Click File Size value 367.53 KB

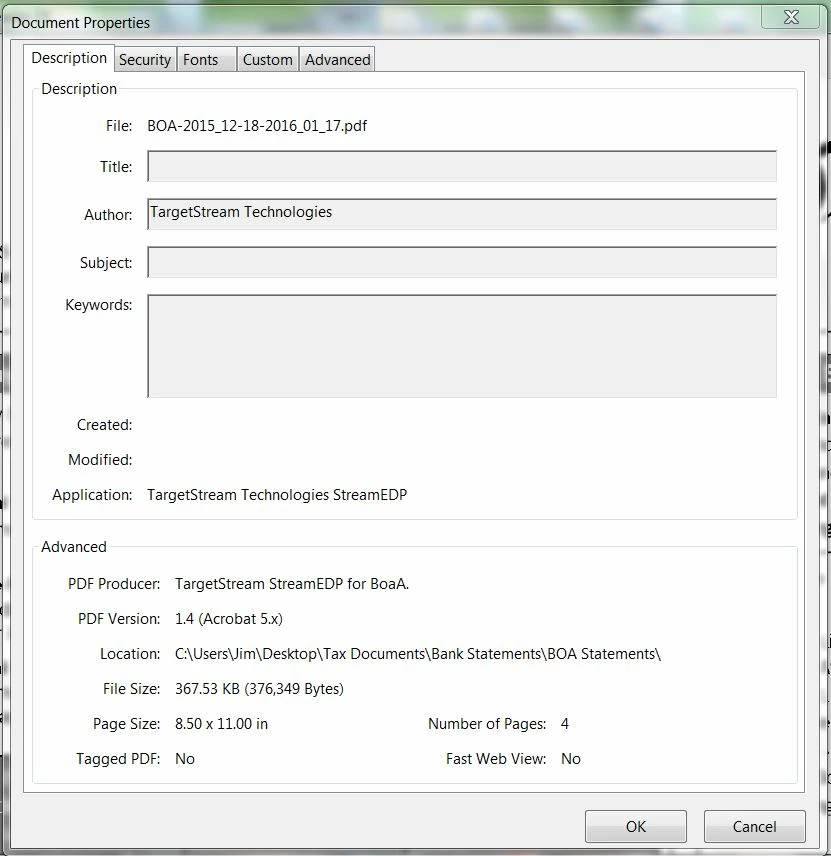coord(259,689)
